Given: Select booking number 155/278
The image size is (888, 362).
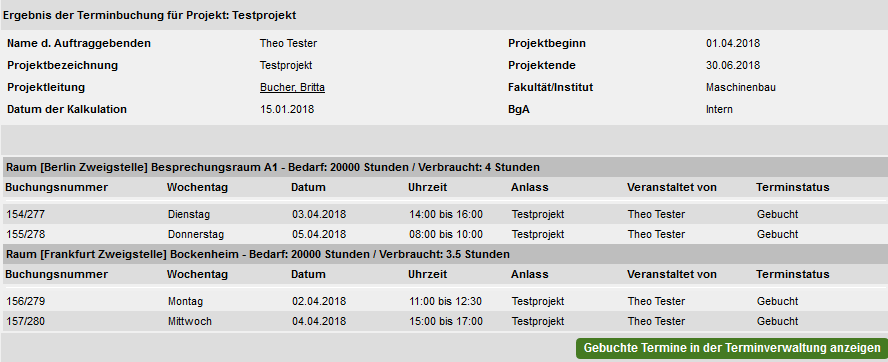Looking at the screenshot, I should tap(25, 234).
